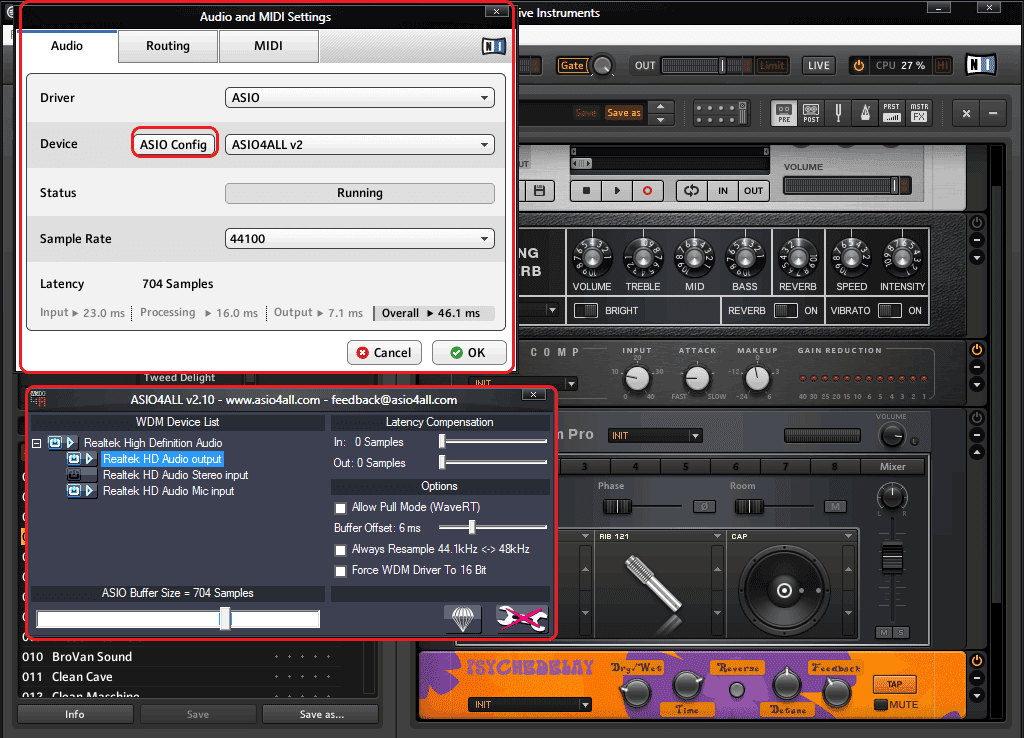Switch to the MIDI tab
The width and height of the screenshot is (1024, 738).
point(268,46)
